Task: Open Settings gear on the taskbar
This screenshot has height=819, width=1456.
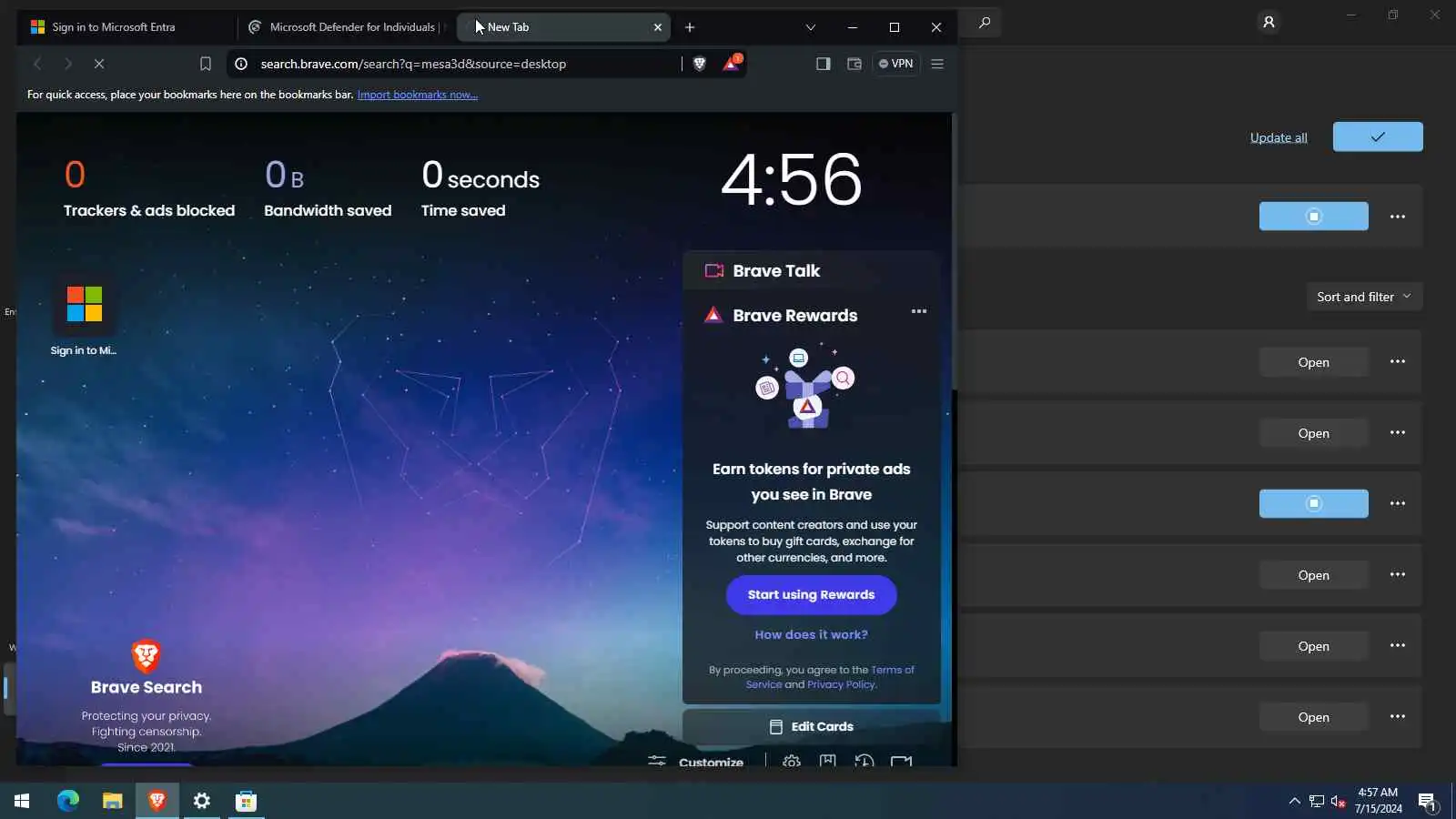Action: [x=202, y=801]
